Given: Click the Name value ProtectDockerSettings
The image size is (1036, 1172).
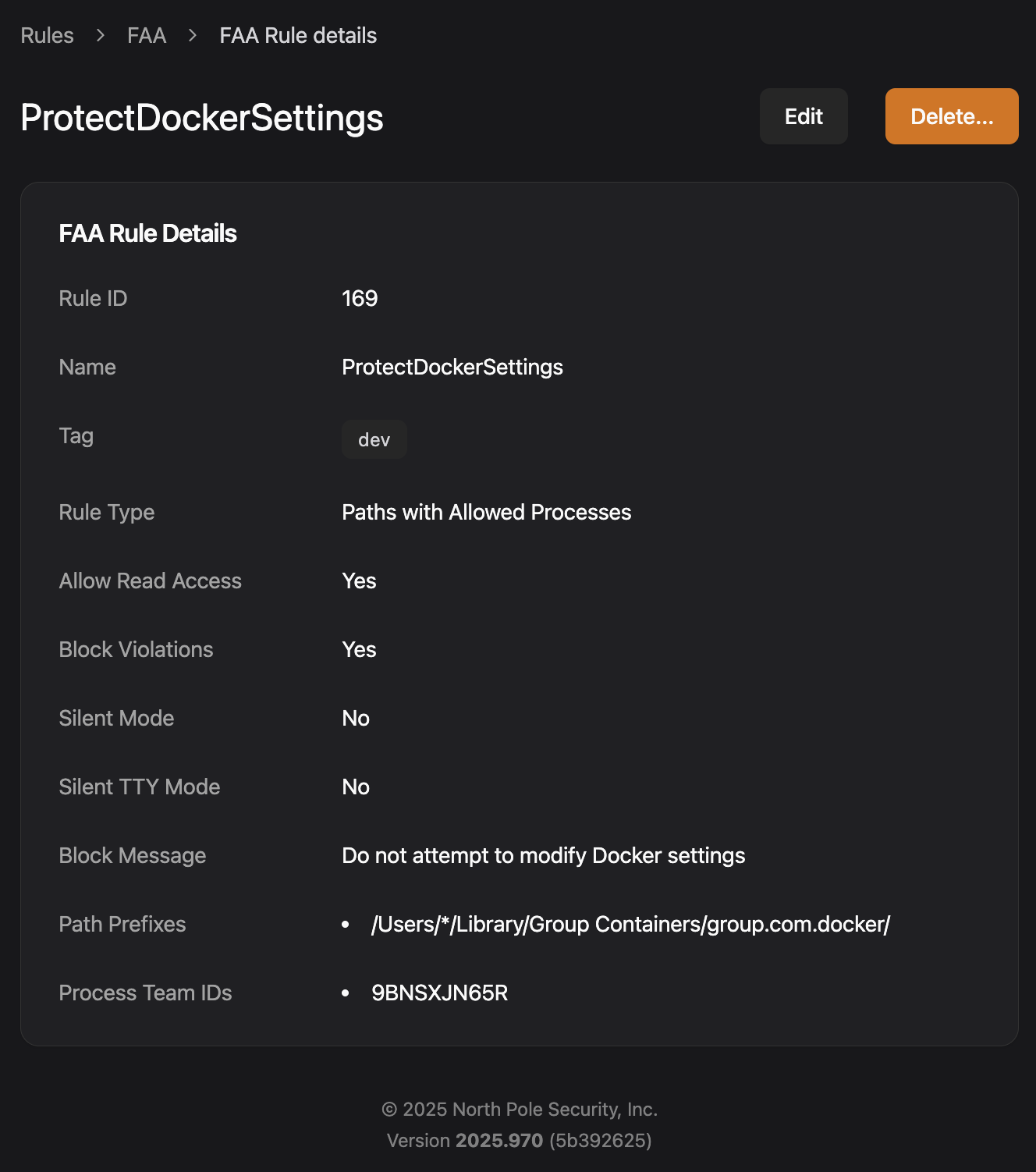Looking at the screenshot, I should pyautogui.click(x=452, y=367).
